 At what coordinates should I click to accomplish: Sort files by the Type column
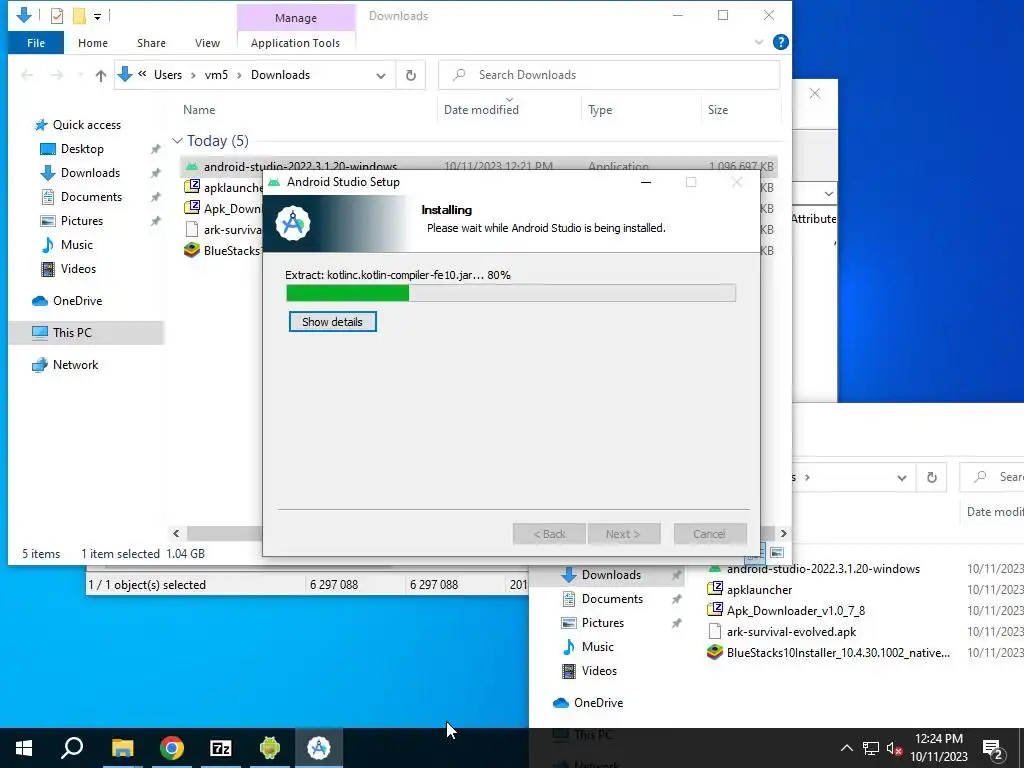pyautogui.click(x=600, y=110)
